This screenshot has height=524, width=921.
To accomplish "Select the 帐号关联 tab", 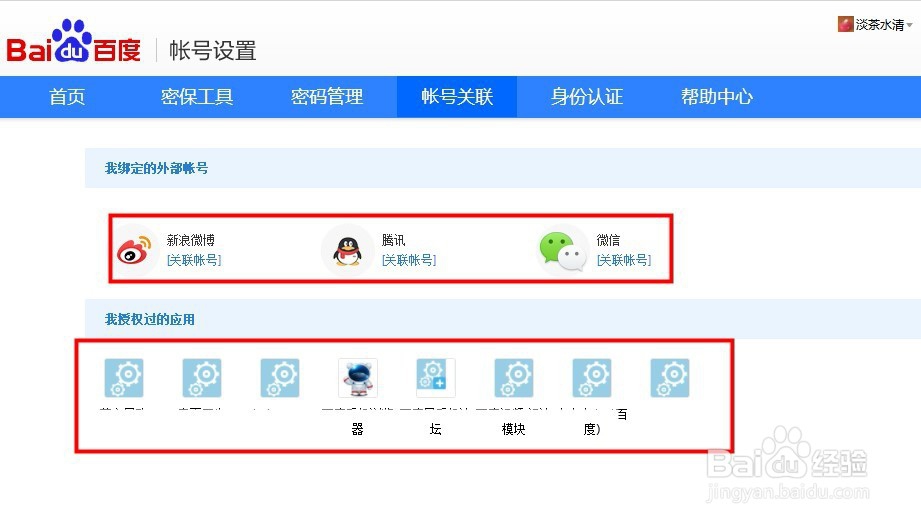I will (x=457, y=96).
